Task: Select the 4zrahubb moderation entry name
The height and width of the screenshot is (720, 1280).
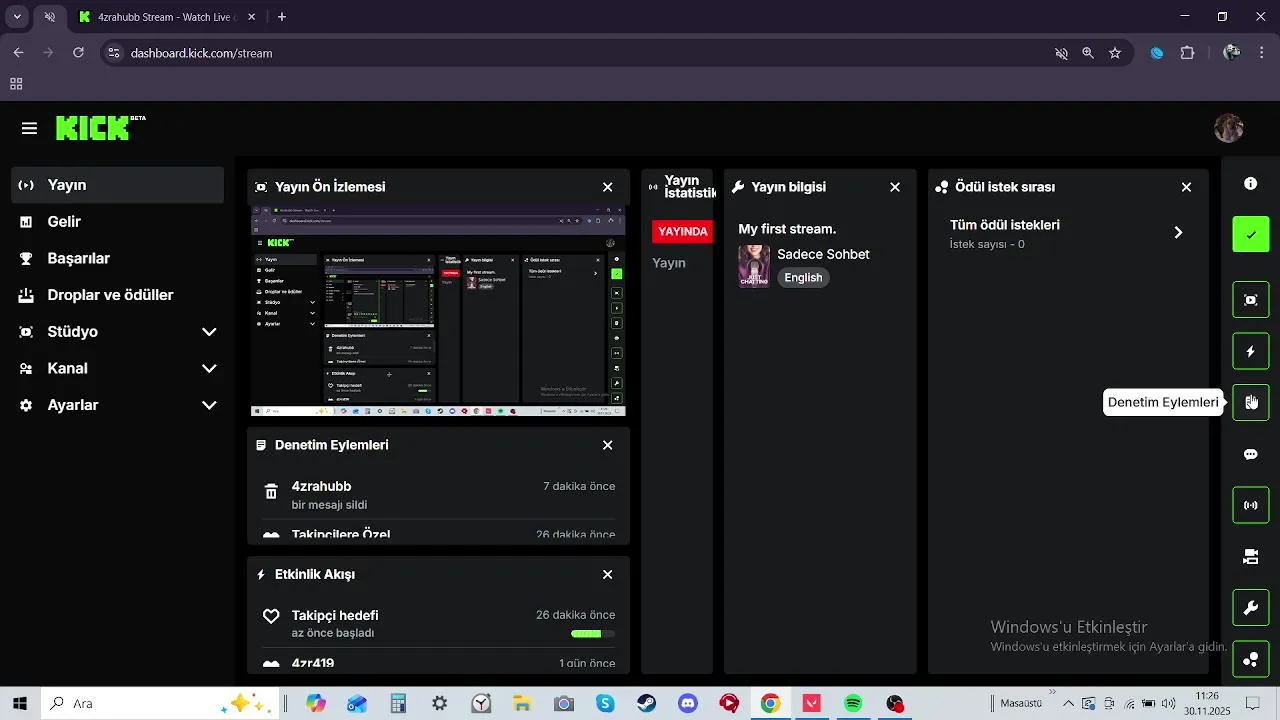Action: pyautogui.click(x=321, y=486)
